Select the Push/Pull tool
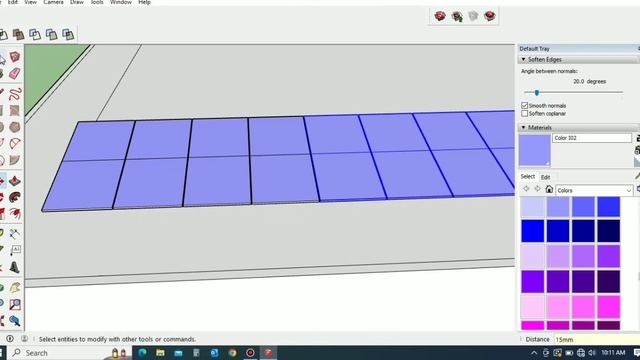 pos(15,181)
